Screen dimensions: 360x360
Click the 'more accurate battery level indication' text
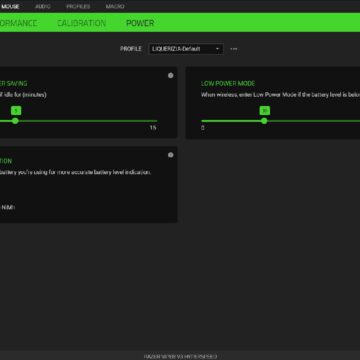coord(104,172)
